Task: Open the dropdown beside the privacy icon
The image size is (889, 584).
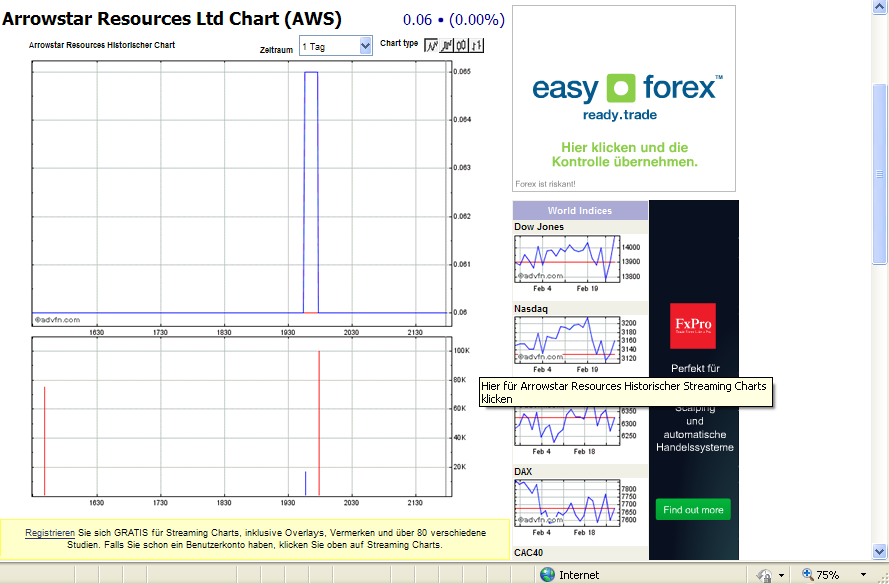Action: pos(781,574)
